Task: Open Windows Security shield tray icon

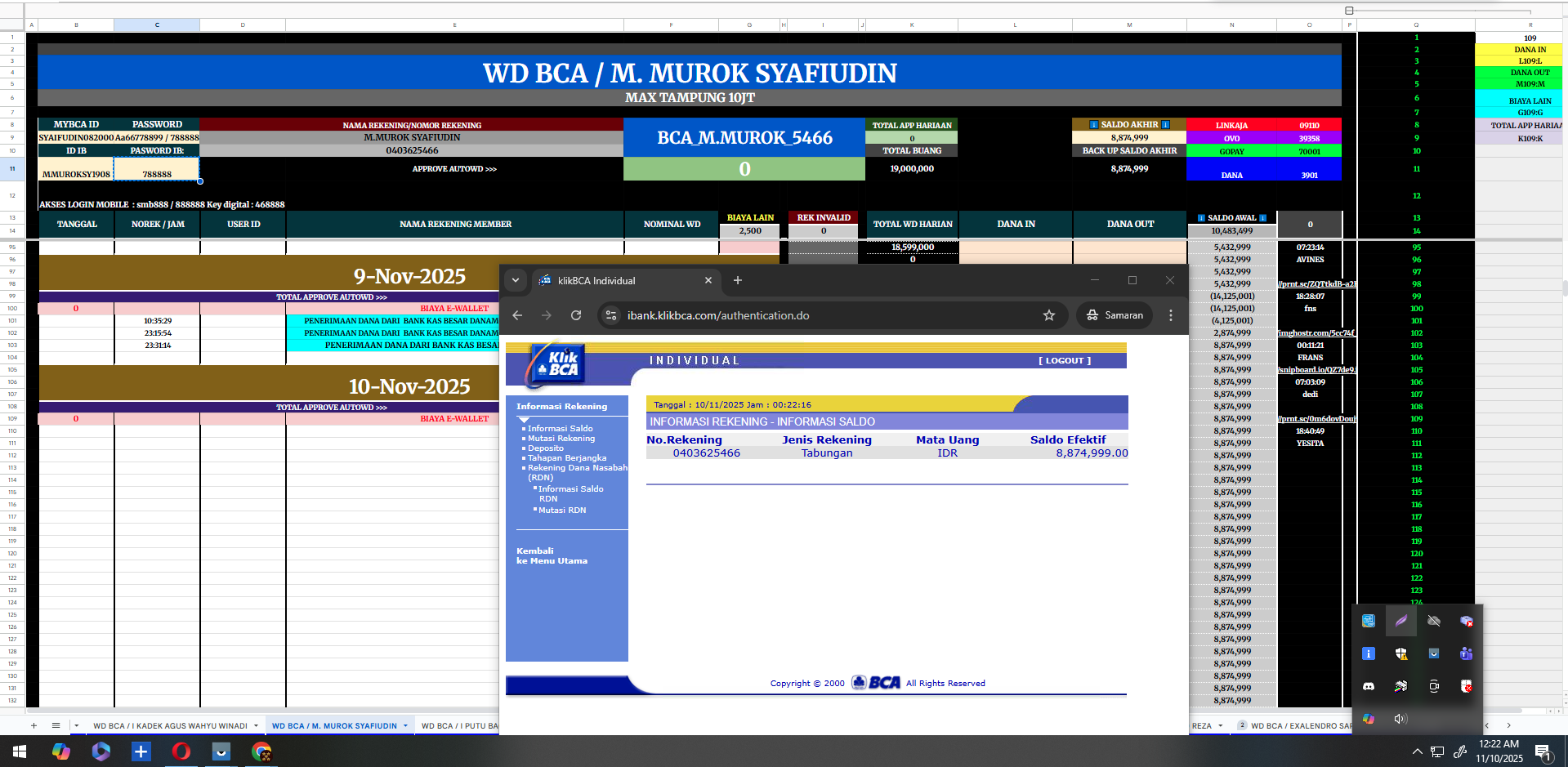Action: click(x=1401, y=653)
